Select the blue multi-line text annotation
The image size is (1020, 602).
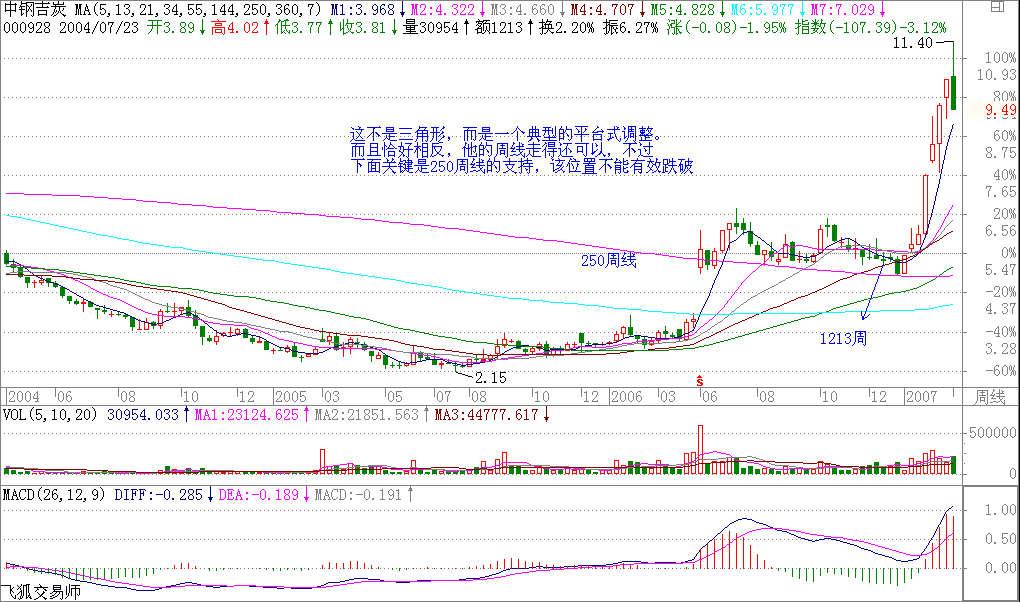[520, 150]
